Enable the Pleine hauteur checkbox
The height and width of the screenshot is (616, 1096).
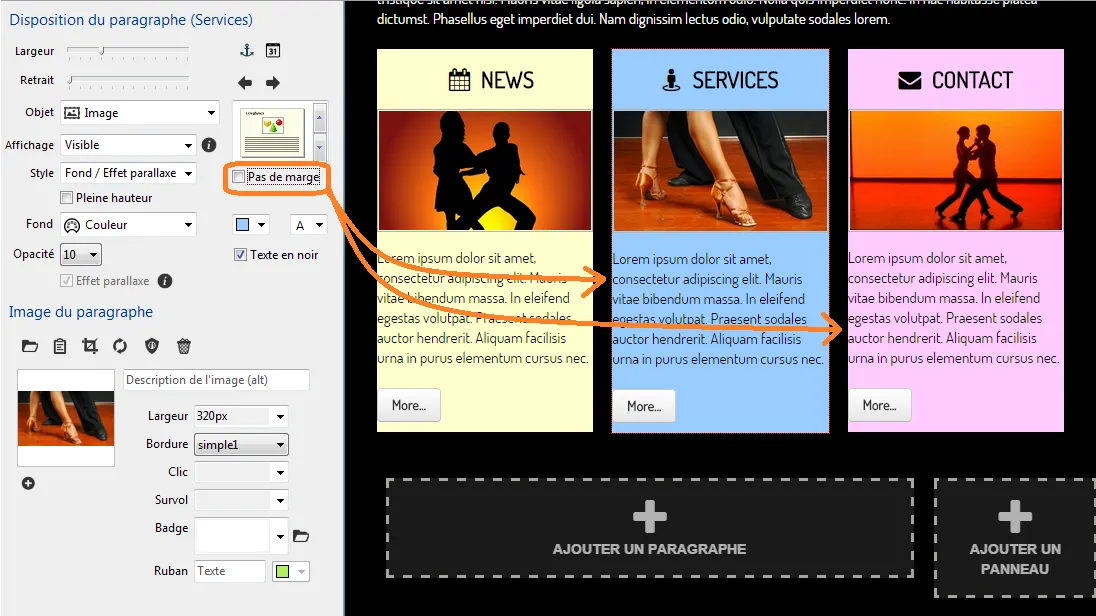tap(66, 198)
